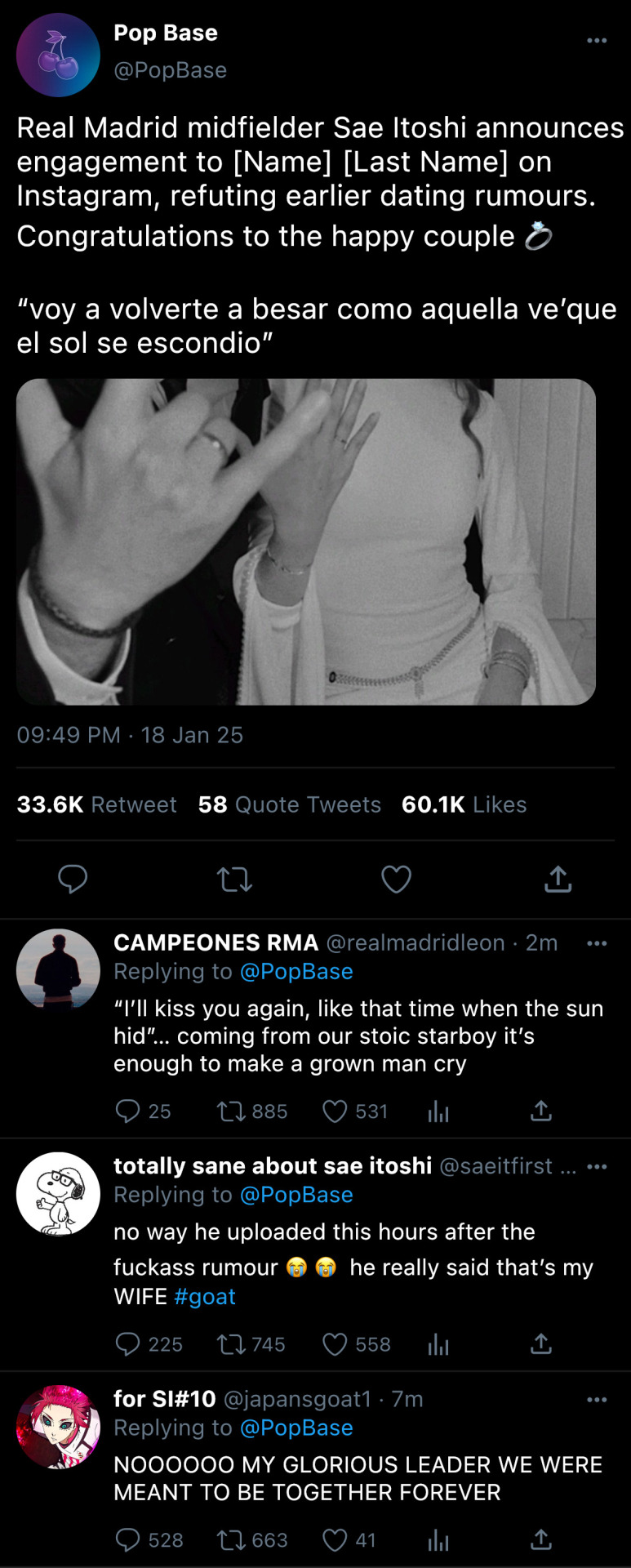The height and width of the screenshot is (1568, 631).
Task: Open the engagement photo in the tweet
Action: pyautogui.click(x=306, y=541)
